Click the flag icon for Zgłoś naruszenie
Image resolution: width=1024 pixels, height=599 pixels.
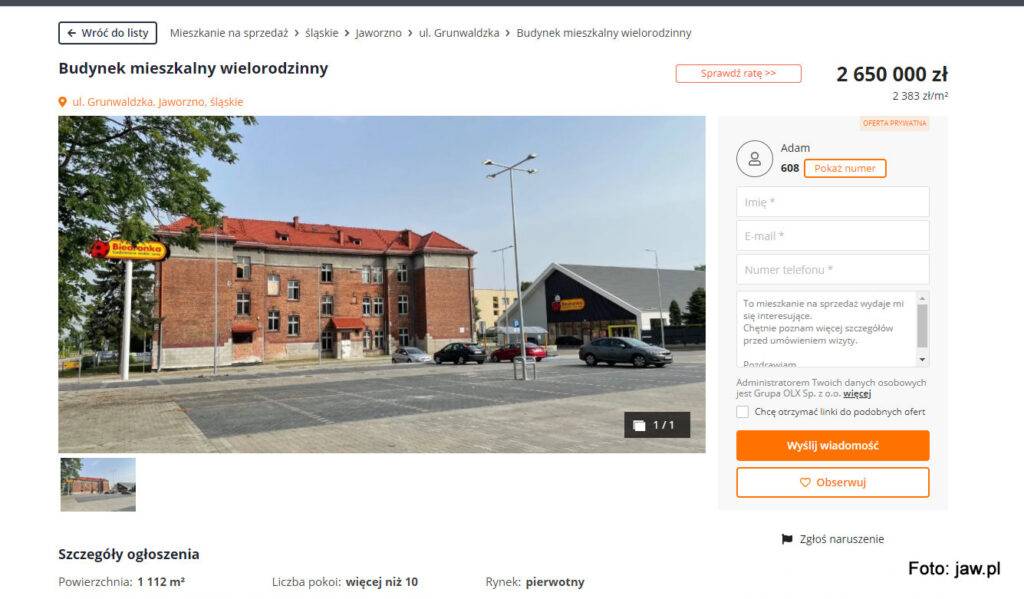787,539
